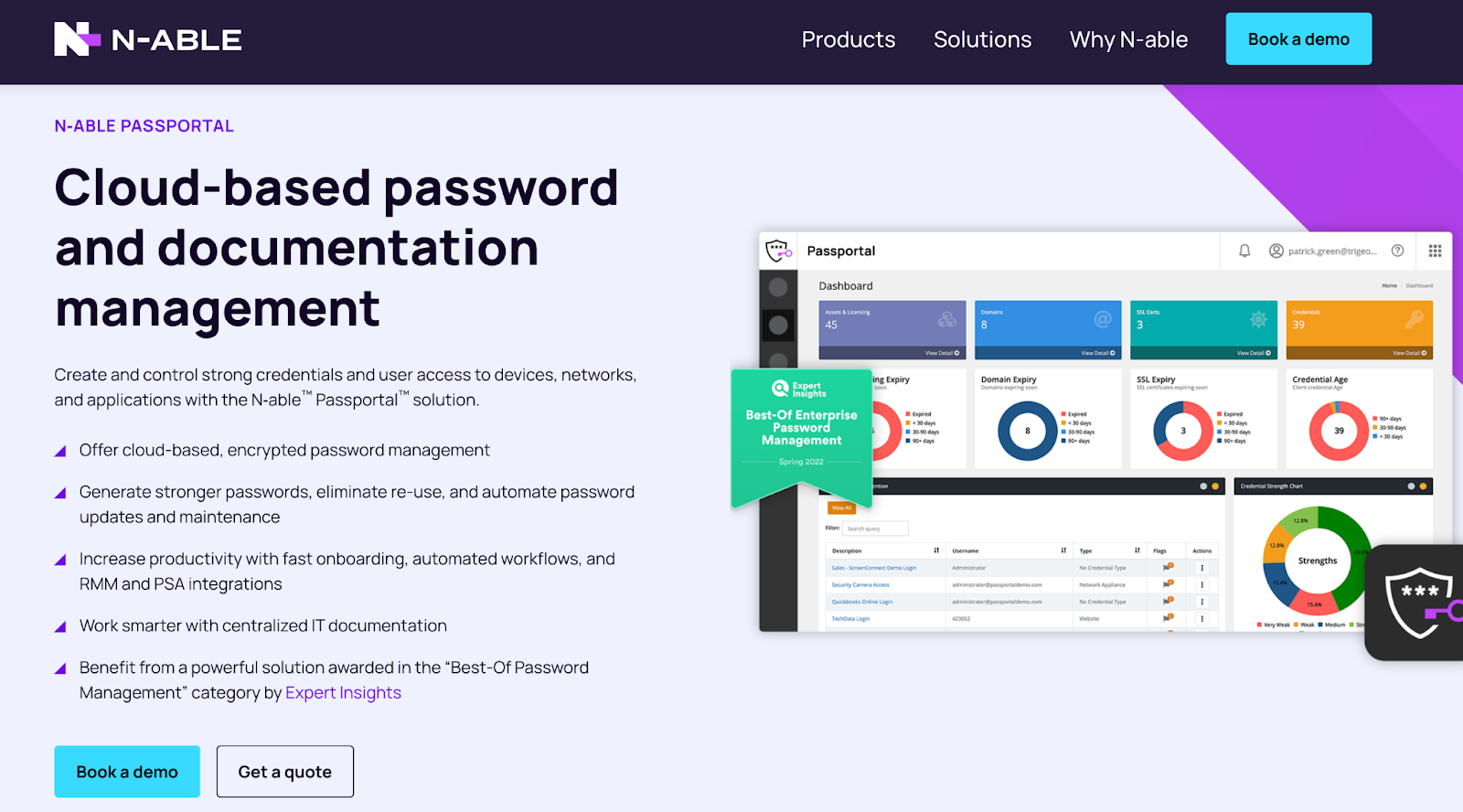Click the @ icon on the Domains card

pyautogui.click(x=1103, y=319)
